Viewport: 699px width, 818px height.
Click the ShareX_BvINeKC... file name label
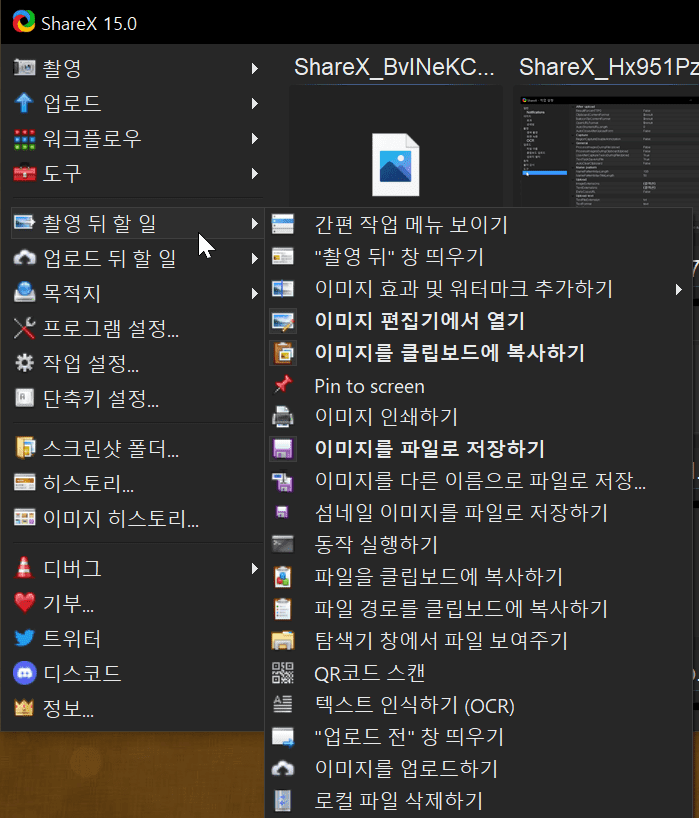point(394,67)
